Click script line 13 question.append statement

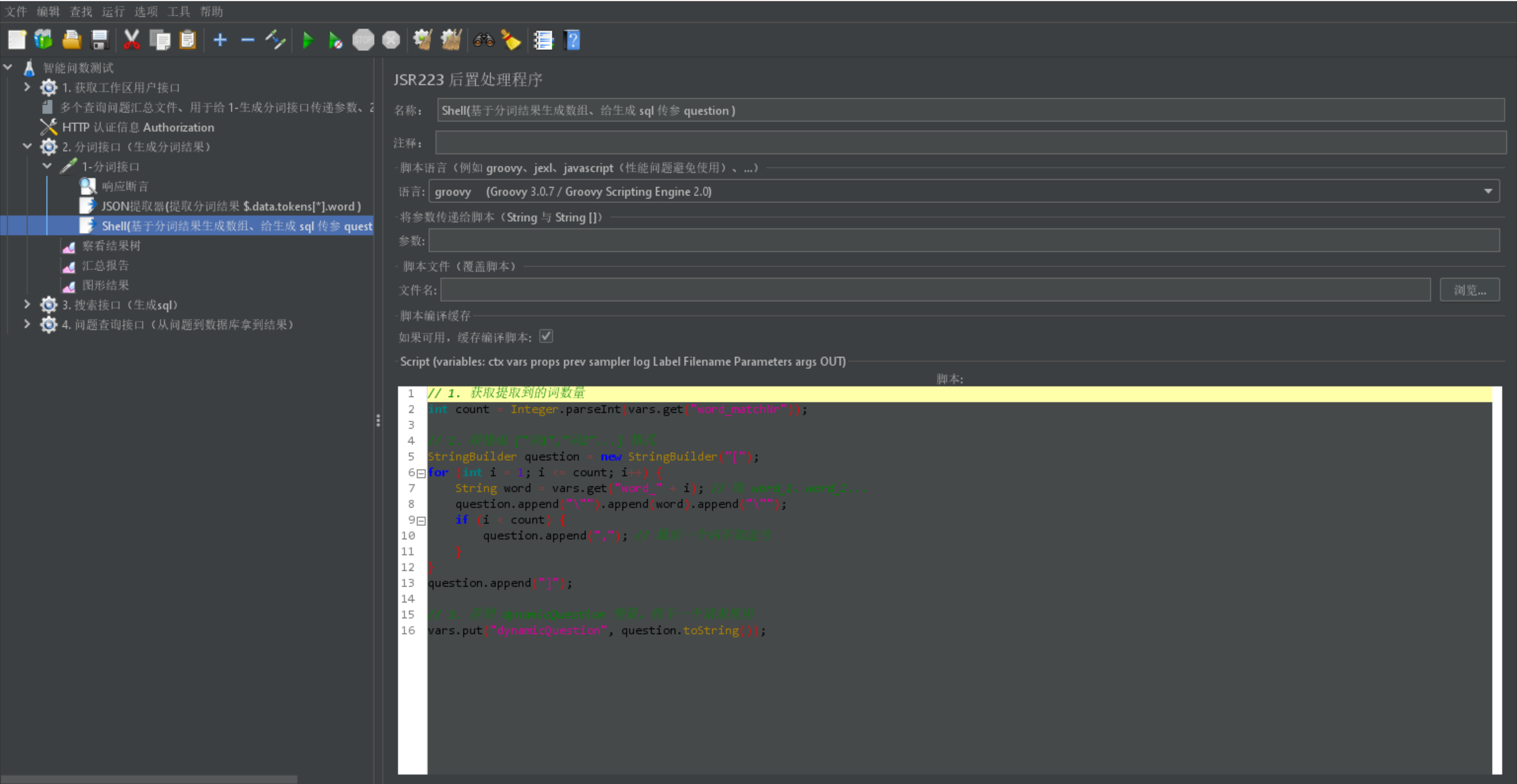[499, 583]
